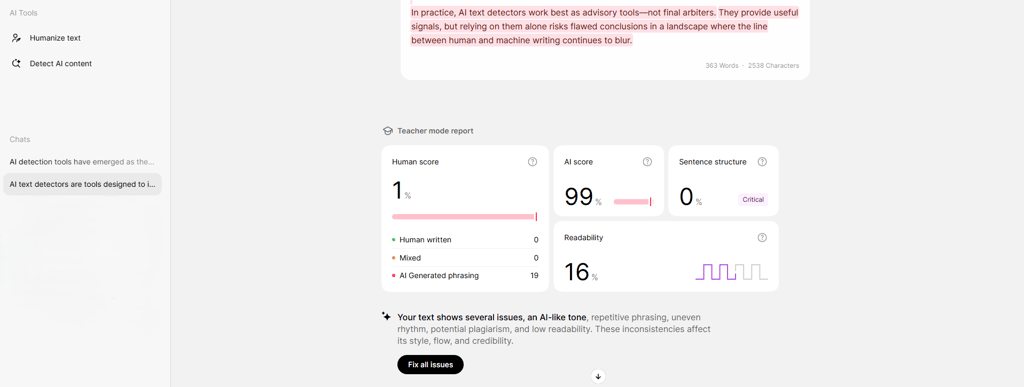Click the Readability waveform graphic
1024x387 pixels.
[731, 271]
